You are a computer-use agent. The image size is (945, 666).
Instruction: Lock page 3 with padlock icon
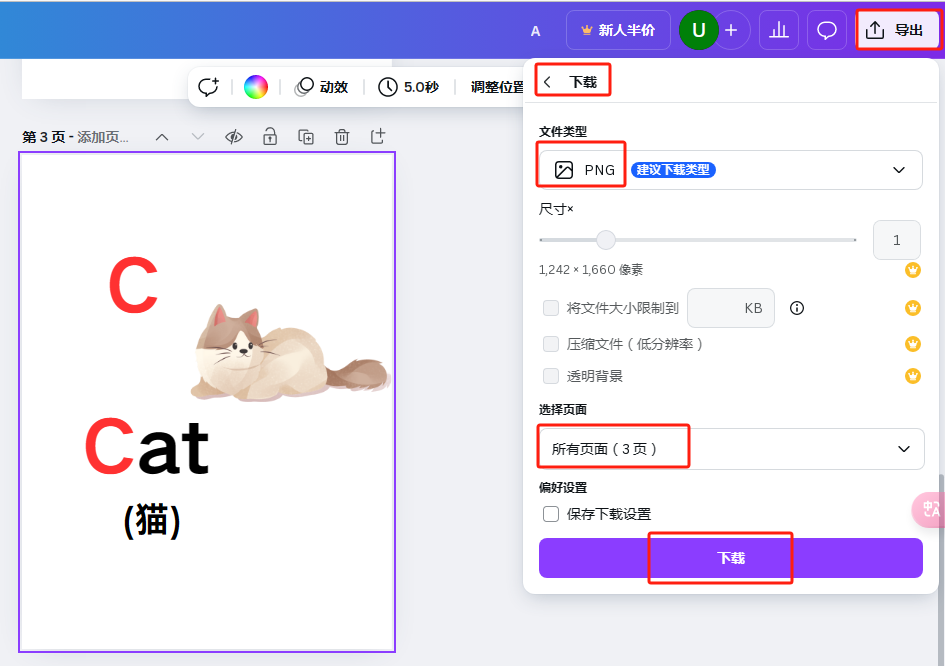click(270, 137)
